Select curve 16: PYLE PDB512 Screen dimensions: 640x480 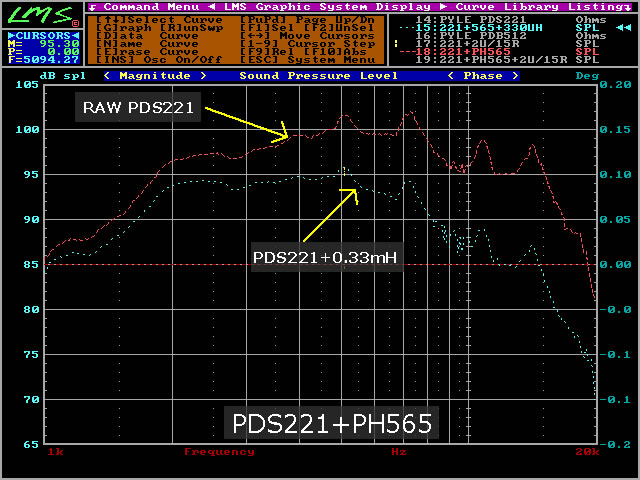pyautogui.click(x=511, y=36)
